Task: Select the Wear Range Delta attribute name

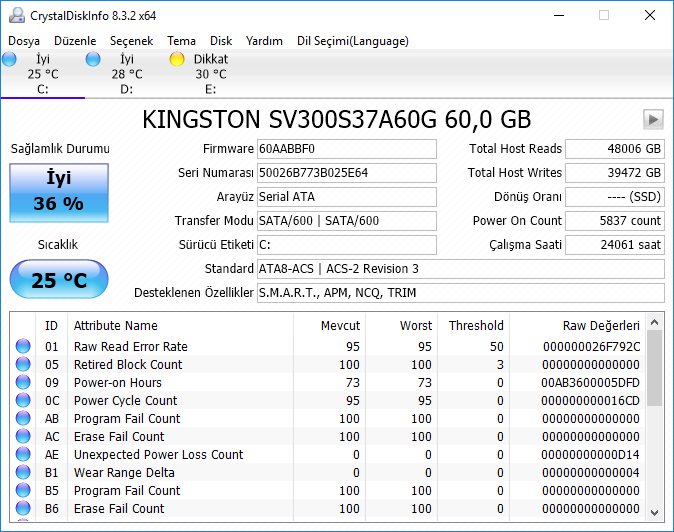Action: point(124,473)
